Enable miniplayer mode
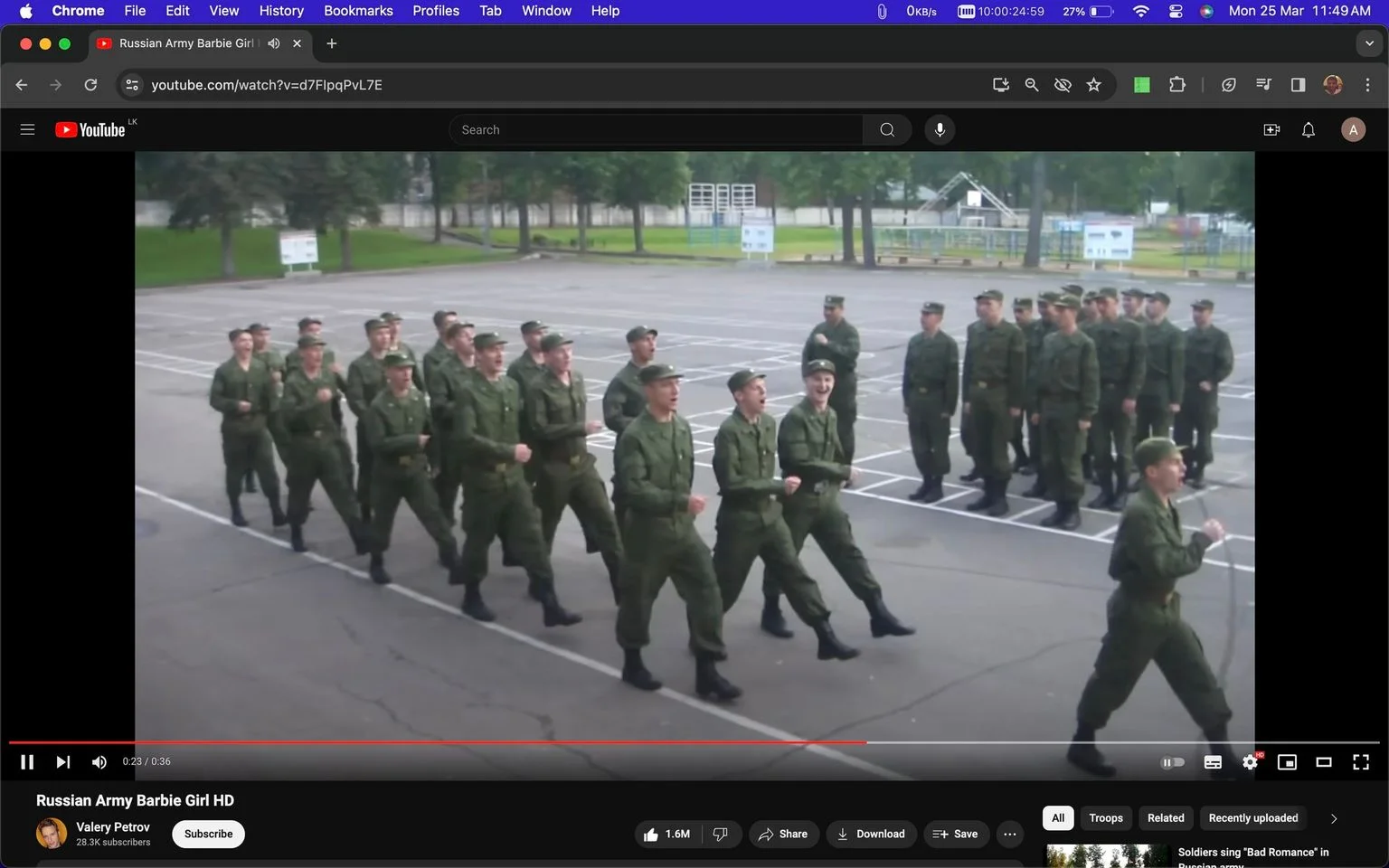This screenshot has width=1389, height=868. tap(1287, 762)
